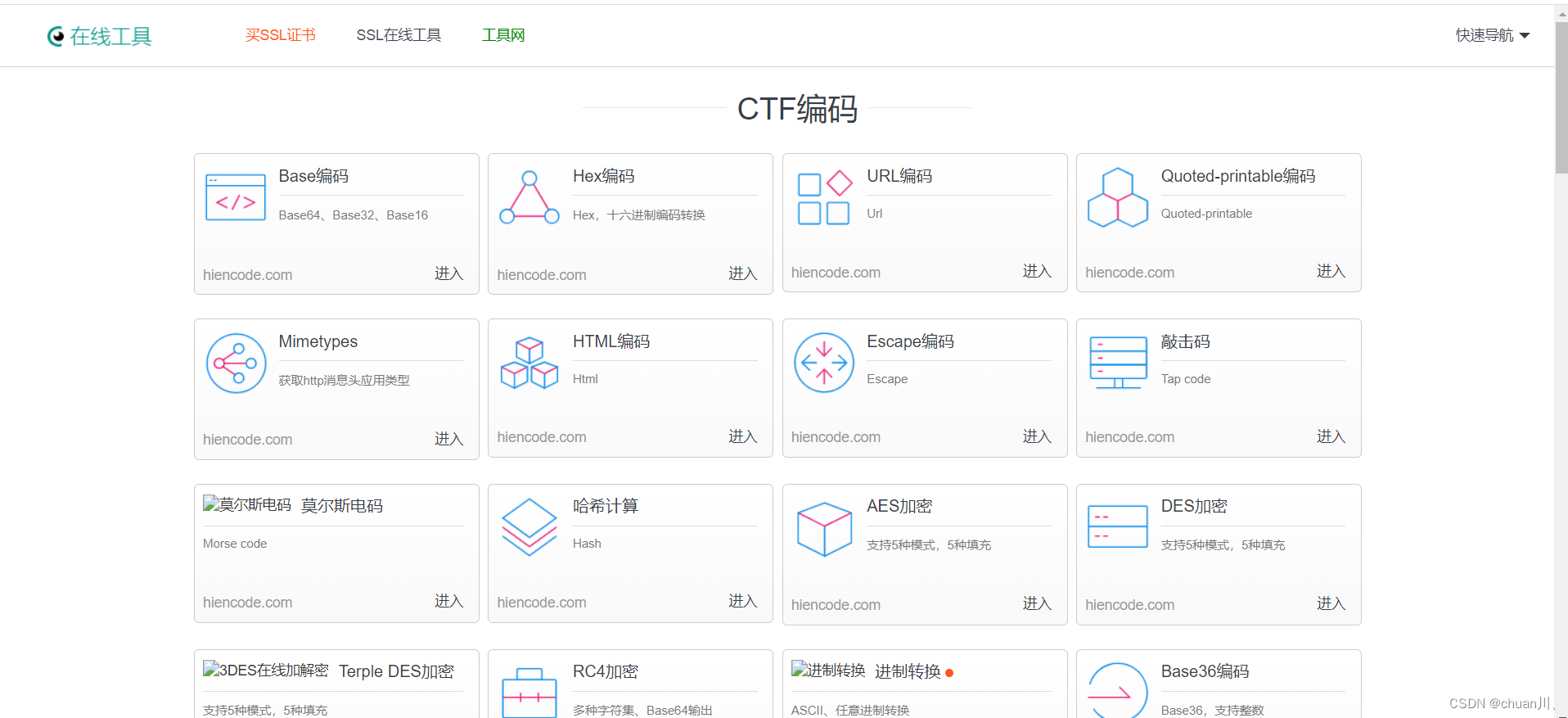Open the RC4加密 title link
Screen dimensions: 1568x718
point(606,671)
